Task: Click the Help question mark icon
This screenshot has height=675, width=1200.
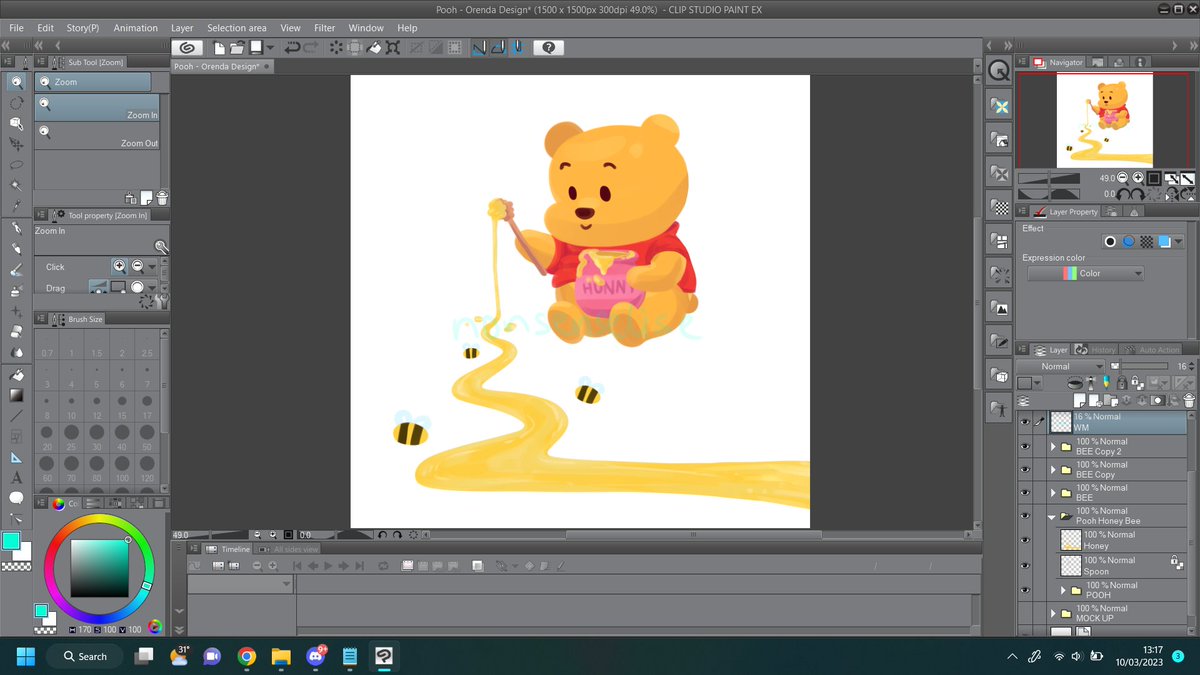Action: [x=549, y=47]
